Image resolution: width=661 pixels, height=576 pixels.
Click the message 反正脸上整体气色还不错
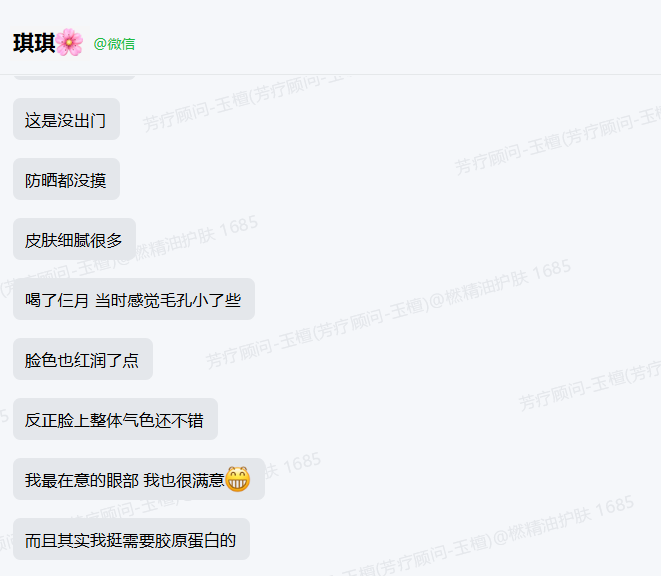pos(115,419)
